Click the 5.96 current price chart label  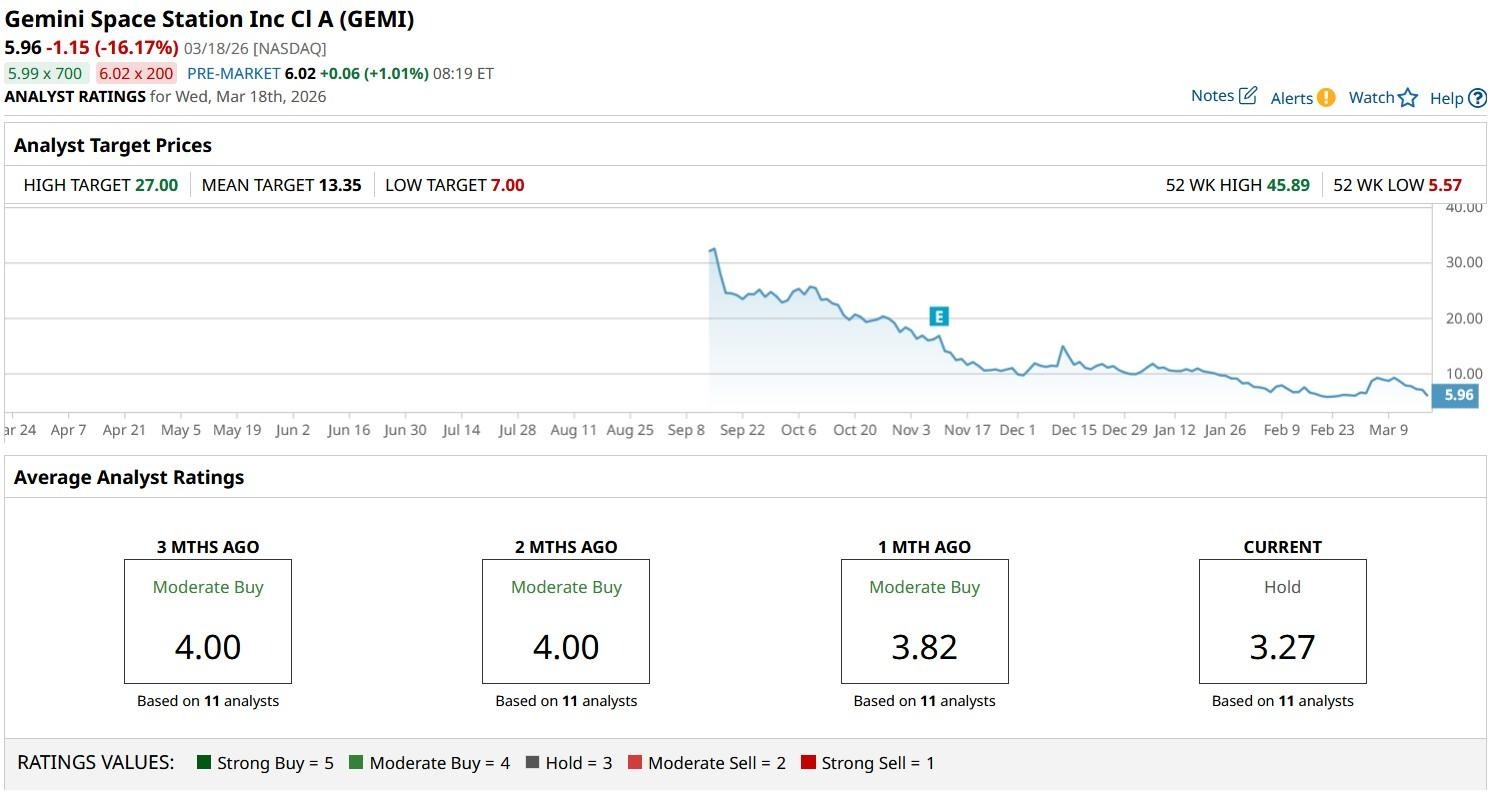pos(1458,395)
